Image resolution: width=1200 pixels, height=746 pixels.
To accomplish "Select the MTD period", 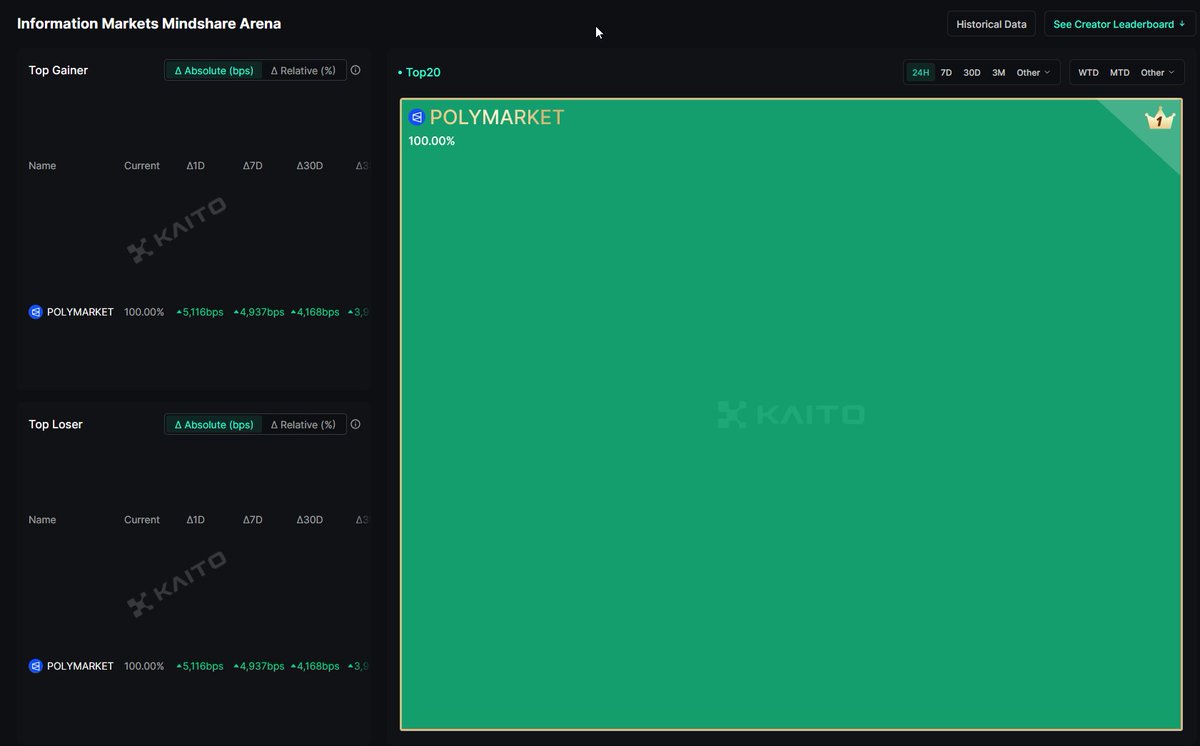I will pos(1120,72).
